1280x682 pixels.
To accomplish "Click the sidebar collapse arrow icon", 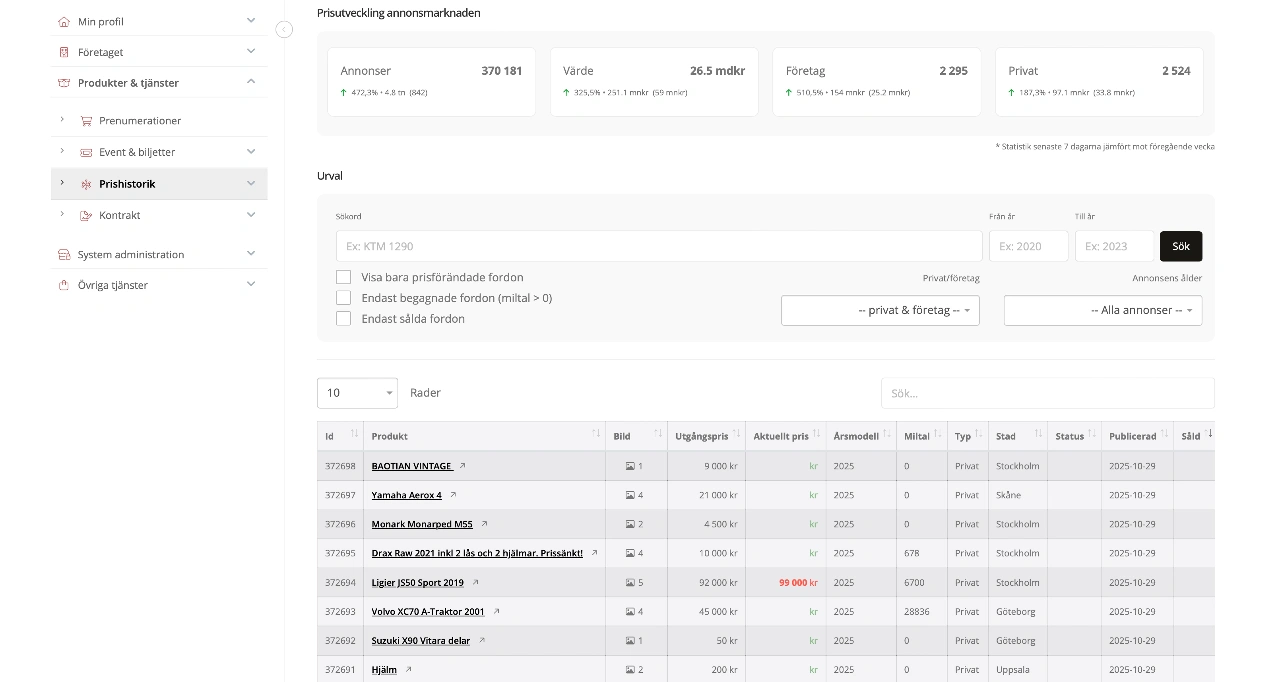I will point(284,30).
